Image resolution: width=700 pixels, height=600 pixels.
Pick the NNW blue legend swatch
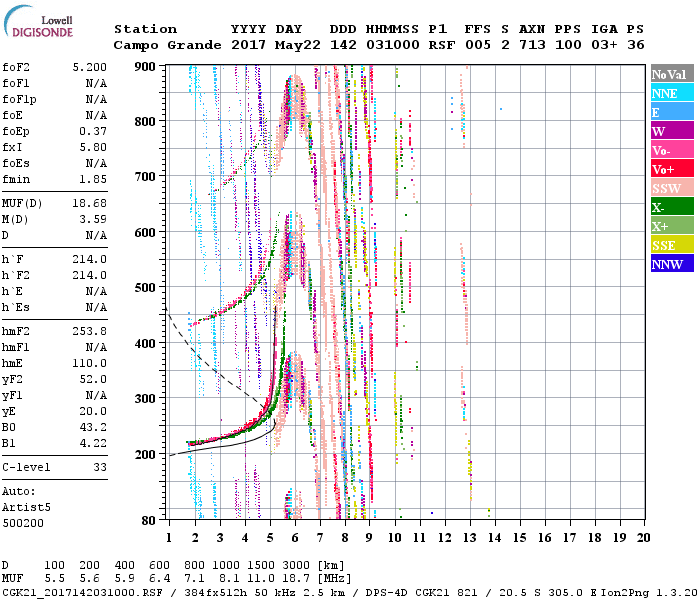(671, 264)
